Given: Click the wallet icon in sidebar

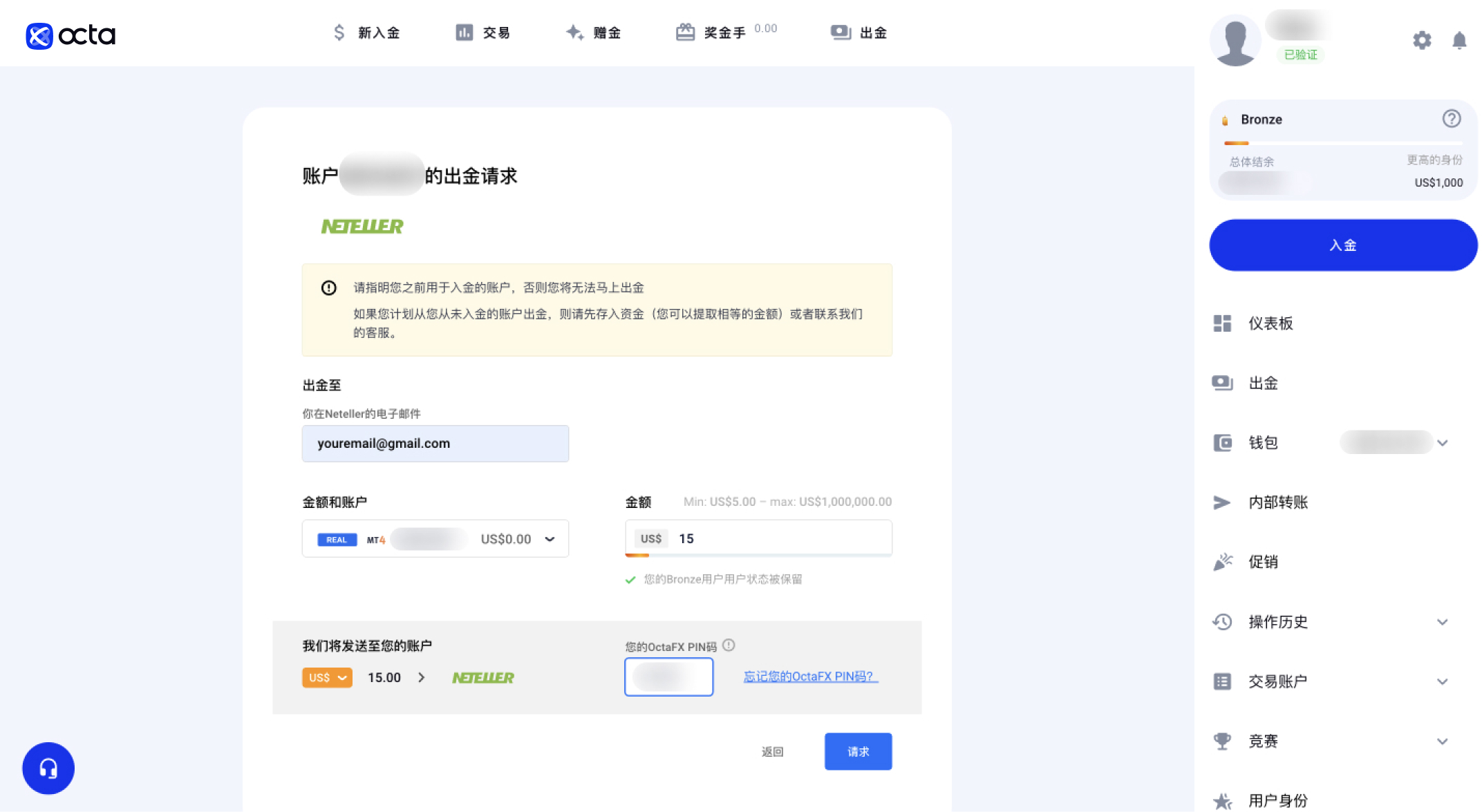Looking at the screenshot, I should [x=1222, y=442].
